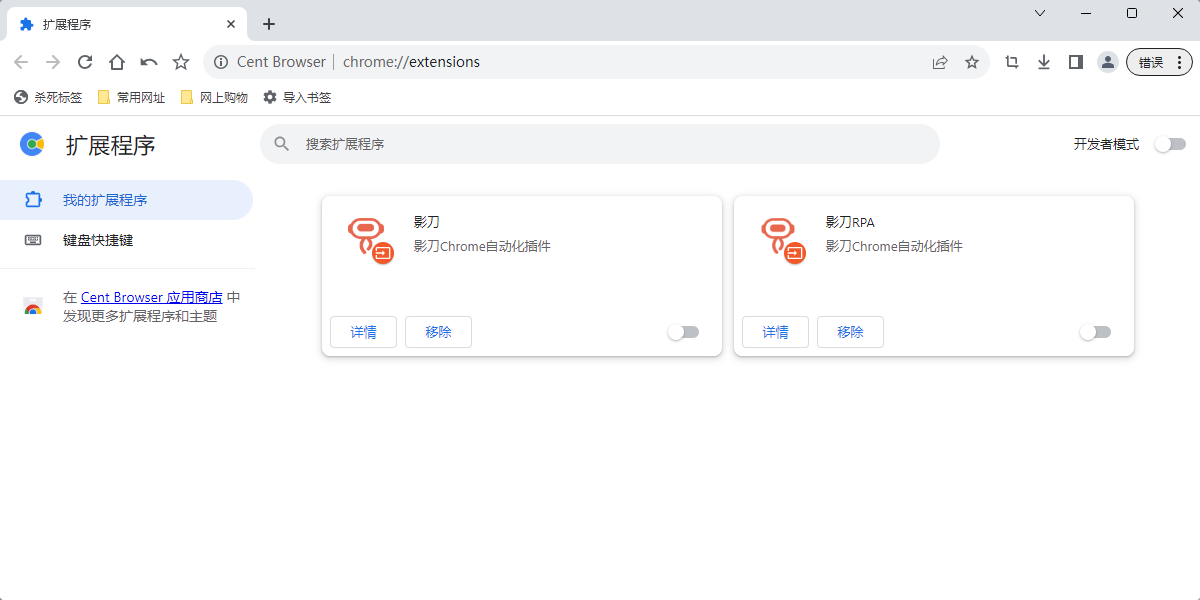
Task: Click the browser forward arrow
Action: [53, 62]
